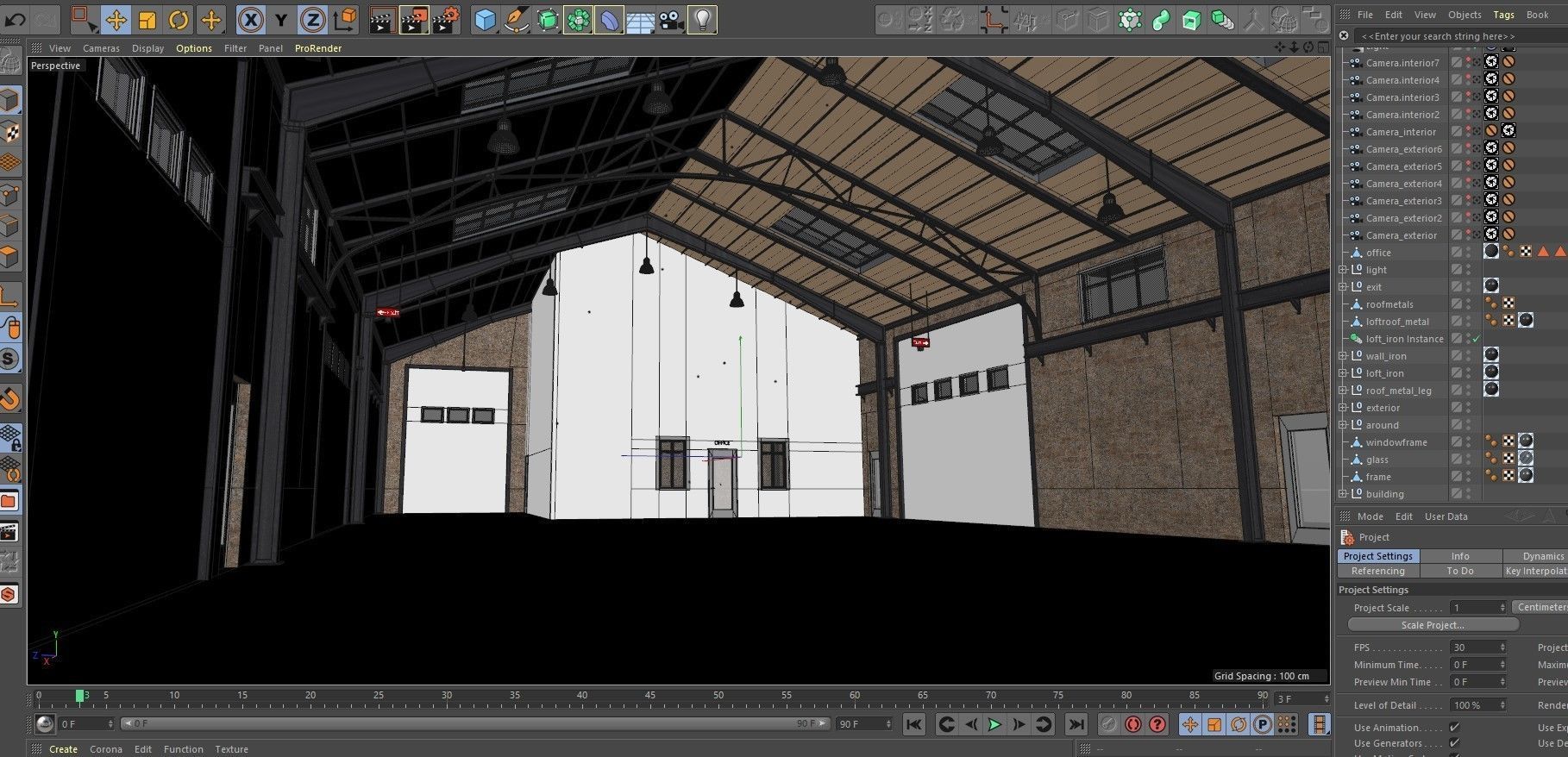The width and height of the screenshot is (1568, 757).
Task: Switch to Referencing tab
Action: (x=1378, y=571)
